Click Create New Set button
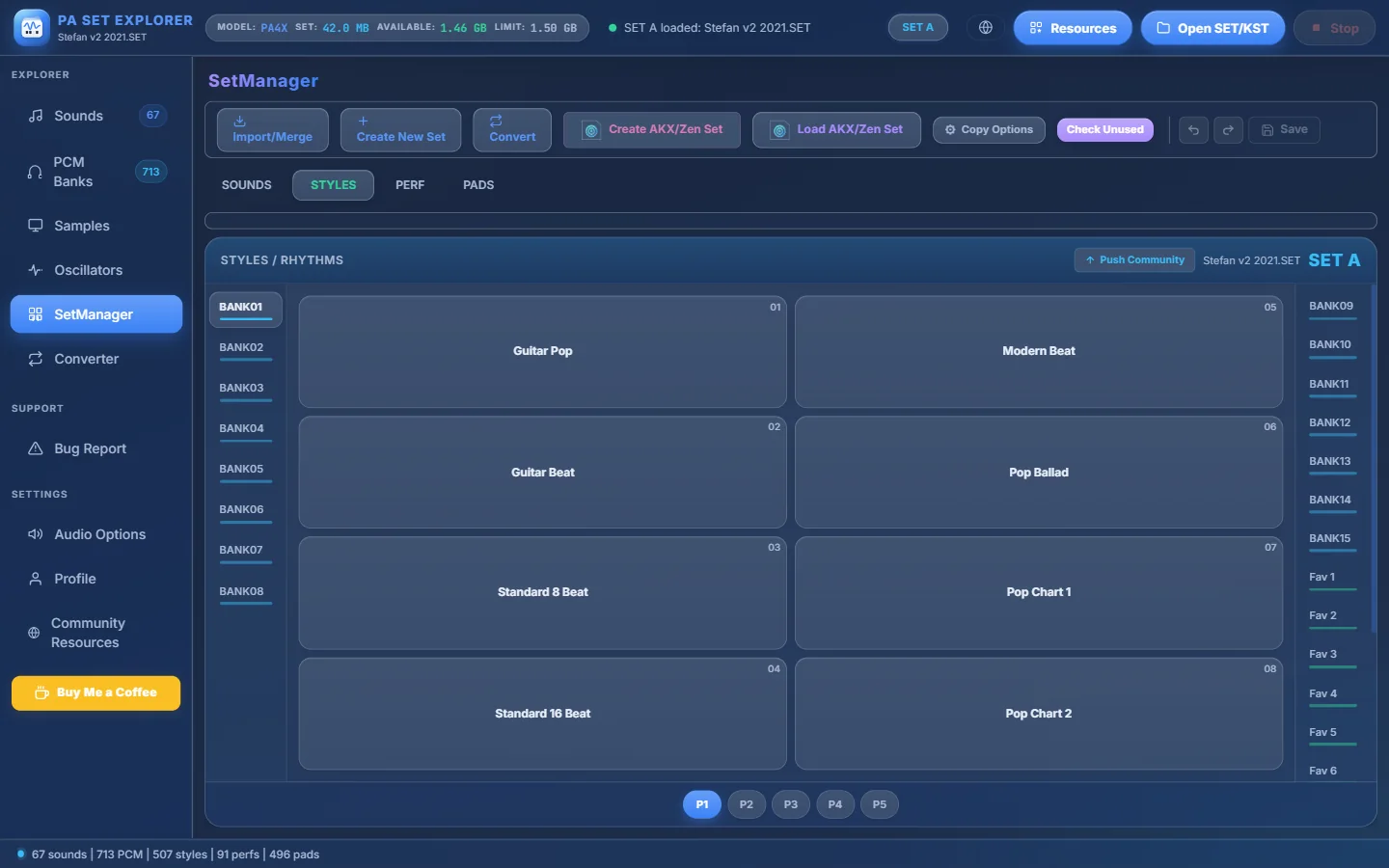1389x868 pixels. click(400, 129)
